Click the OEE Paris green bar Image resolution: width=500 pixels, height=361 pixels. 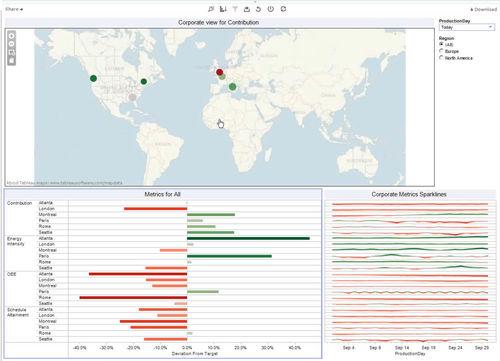[203, 292]
